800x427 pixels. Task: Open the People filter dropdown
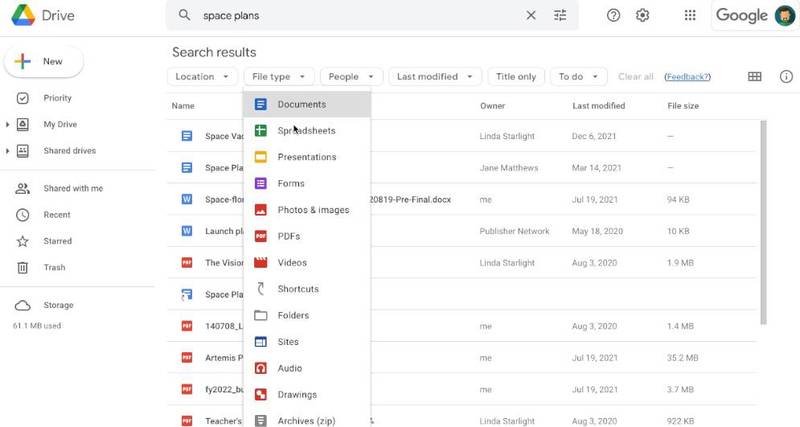coord(351,77)
